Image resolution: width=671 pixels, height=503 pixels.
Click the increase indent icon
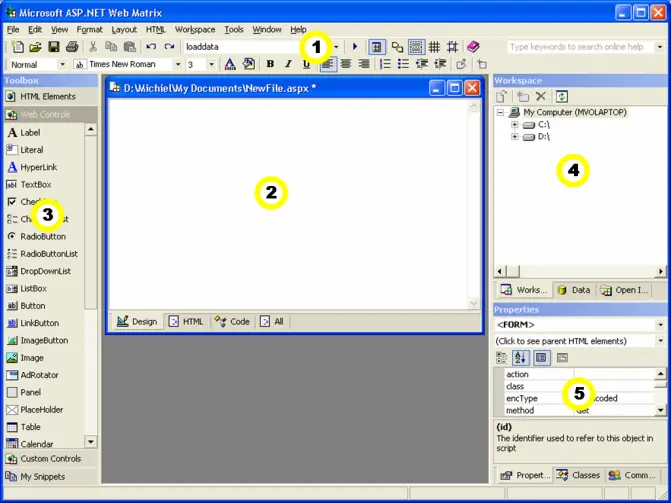[440, 64]
